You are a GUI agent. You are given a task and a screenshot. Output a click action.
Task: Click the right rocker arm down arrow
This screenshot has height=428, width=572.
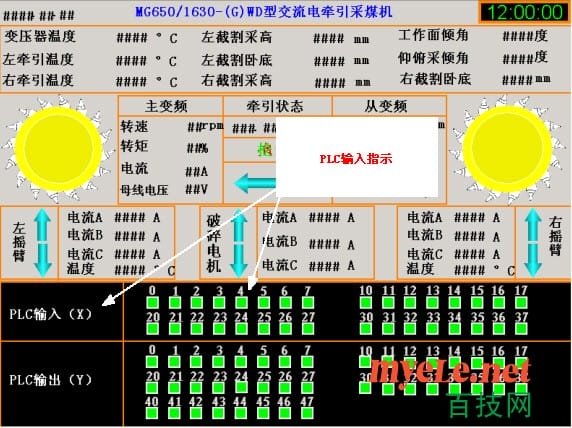pyautogui.click(x=533, y=260)
